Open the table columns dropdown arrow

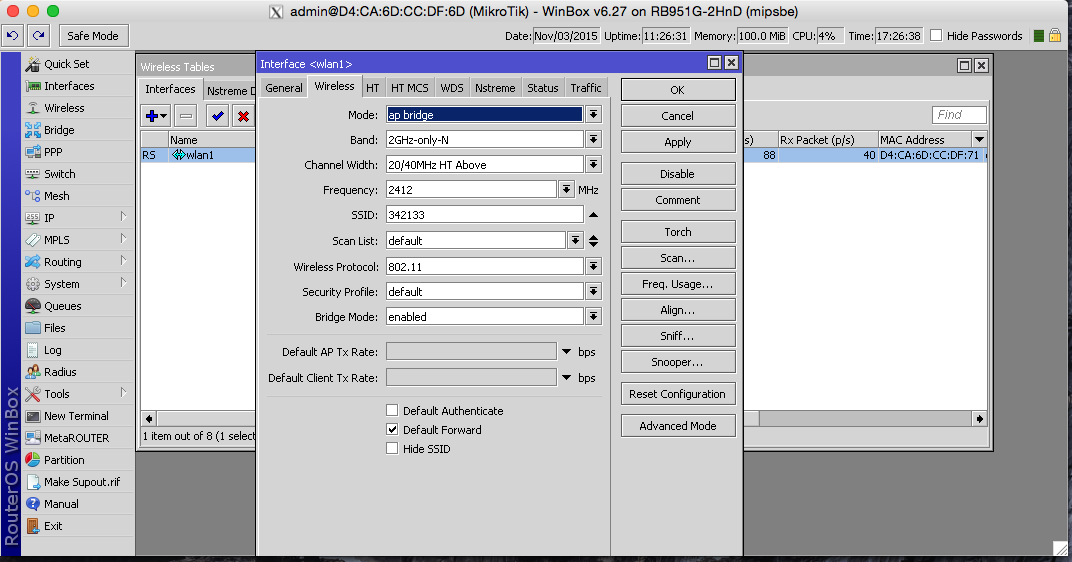click(x=979, y=139)
